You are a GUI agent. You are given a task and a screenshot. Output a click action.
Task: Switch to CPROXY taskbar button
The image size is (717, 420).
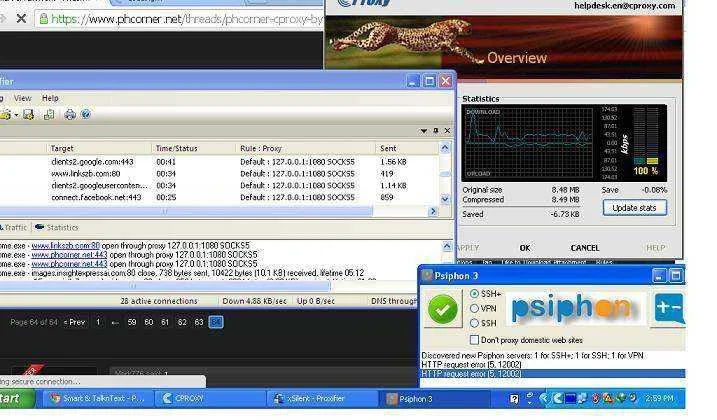[x=210, y=398]
